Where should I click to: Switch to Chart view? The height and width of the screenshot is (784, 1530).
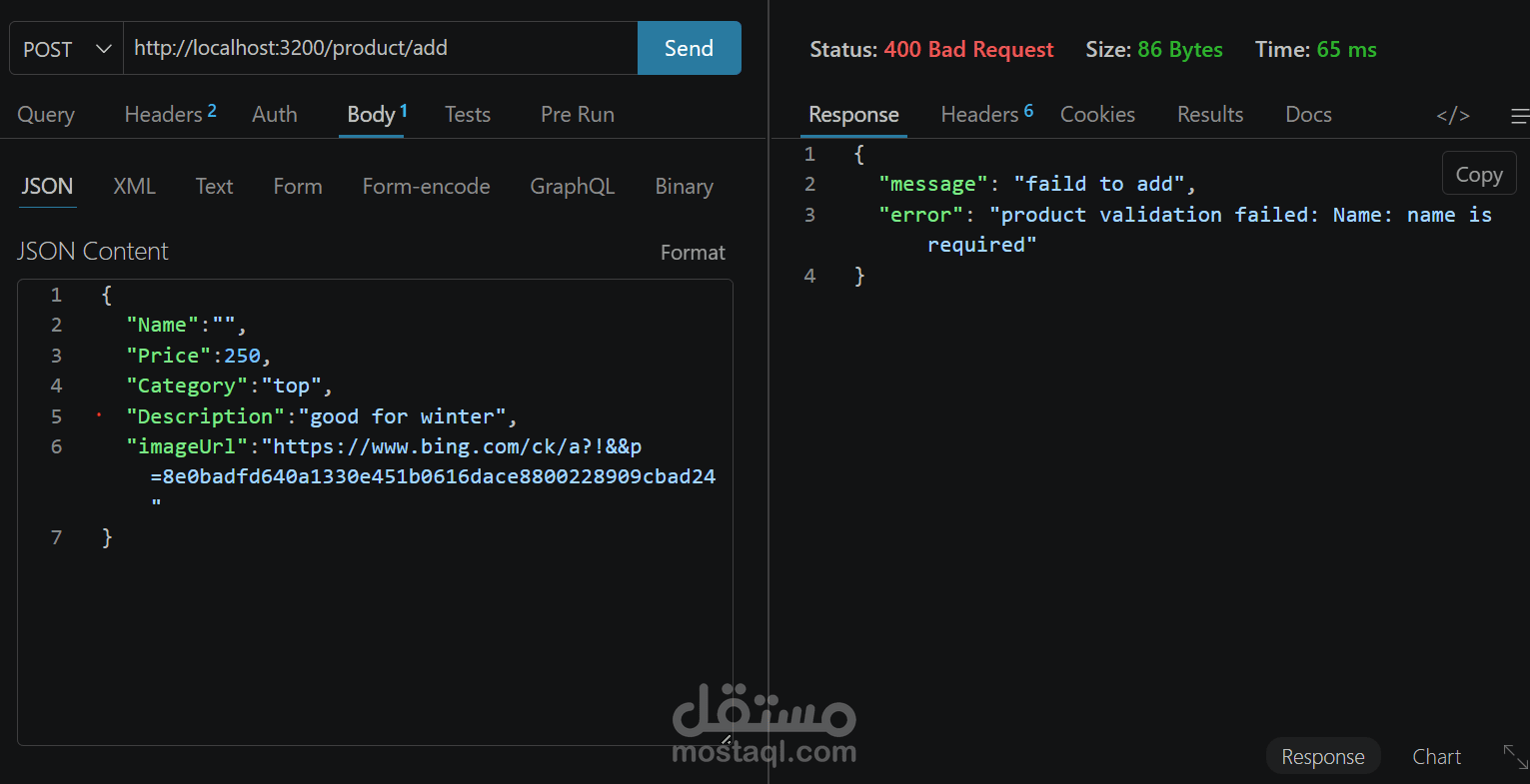(x=1436, y=757)
